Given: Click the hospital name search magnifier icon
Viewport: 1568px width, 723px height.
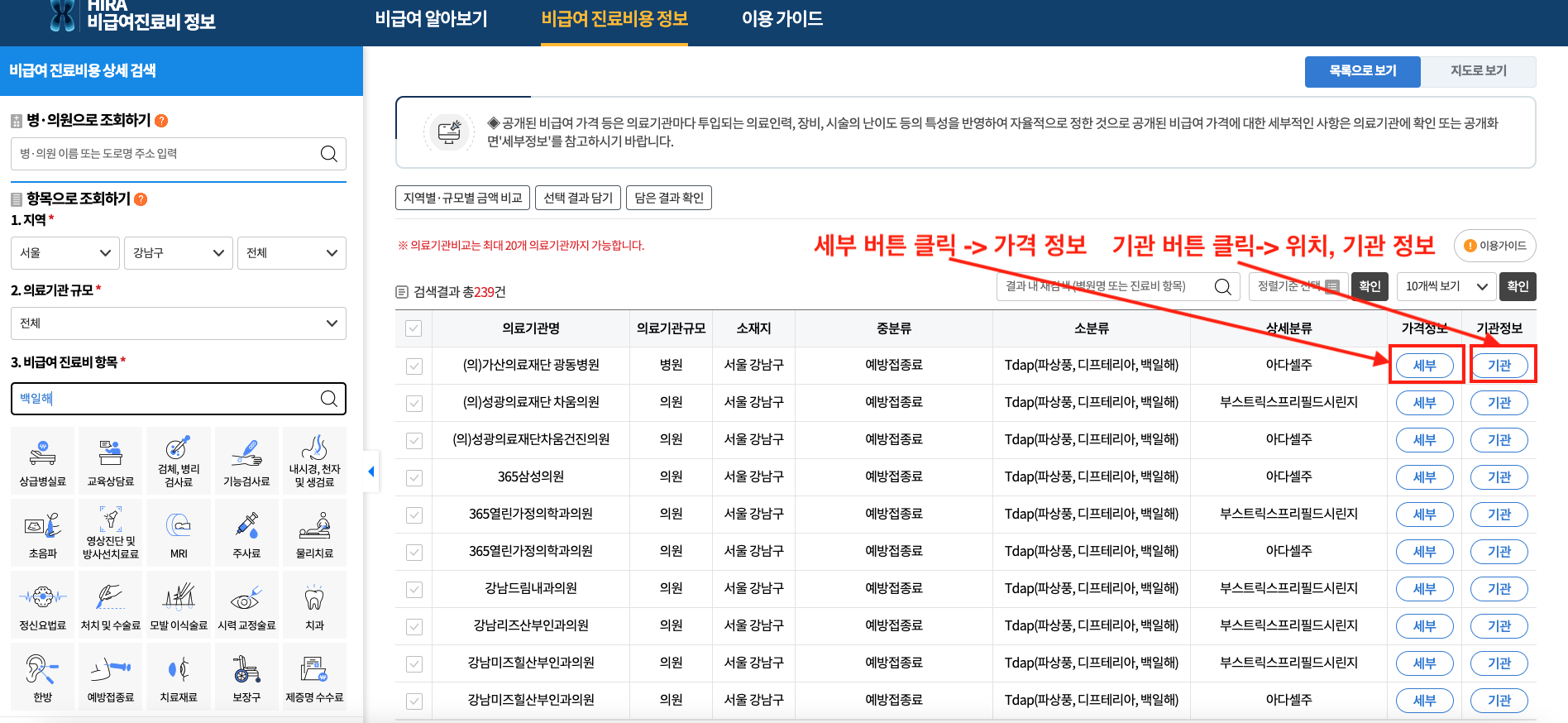Looking at the screenshot, I should tap(328, 154).
